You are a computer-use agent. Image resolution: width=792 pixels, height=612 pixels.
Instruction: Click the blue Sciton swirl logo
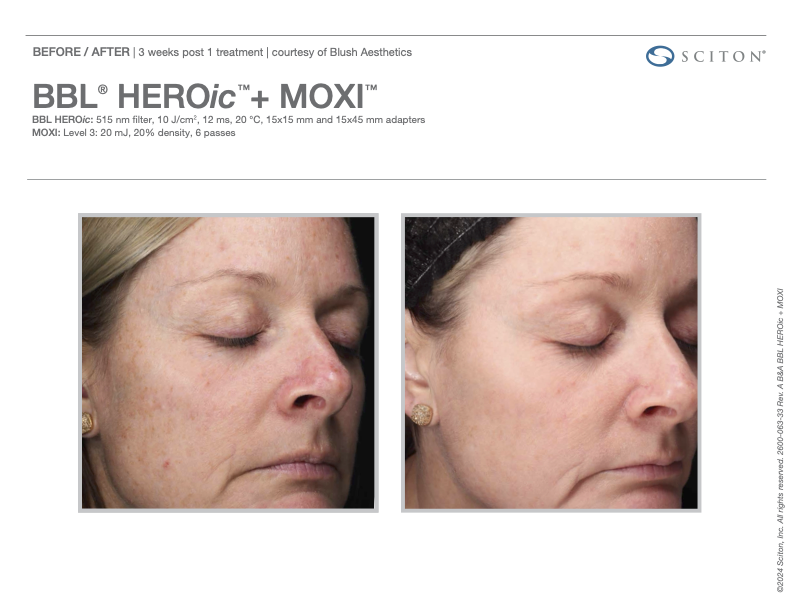(660, 56)
